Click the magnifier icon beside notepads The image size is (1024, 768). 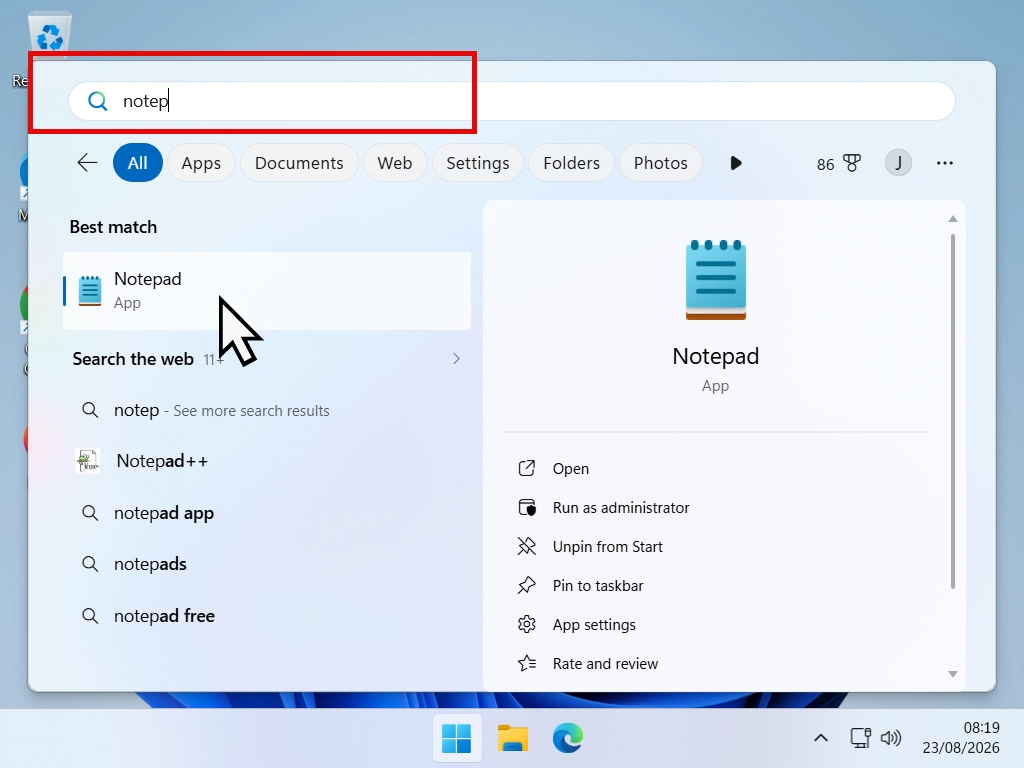[89, 564]
